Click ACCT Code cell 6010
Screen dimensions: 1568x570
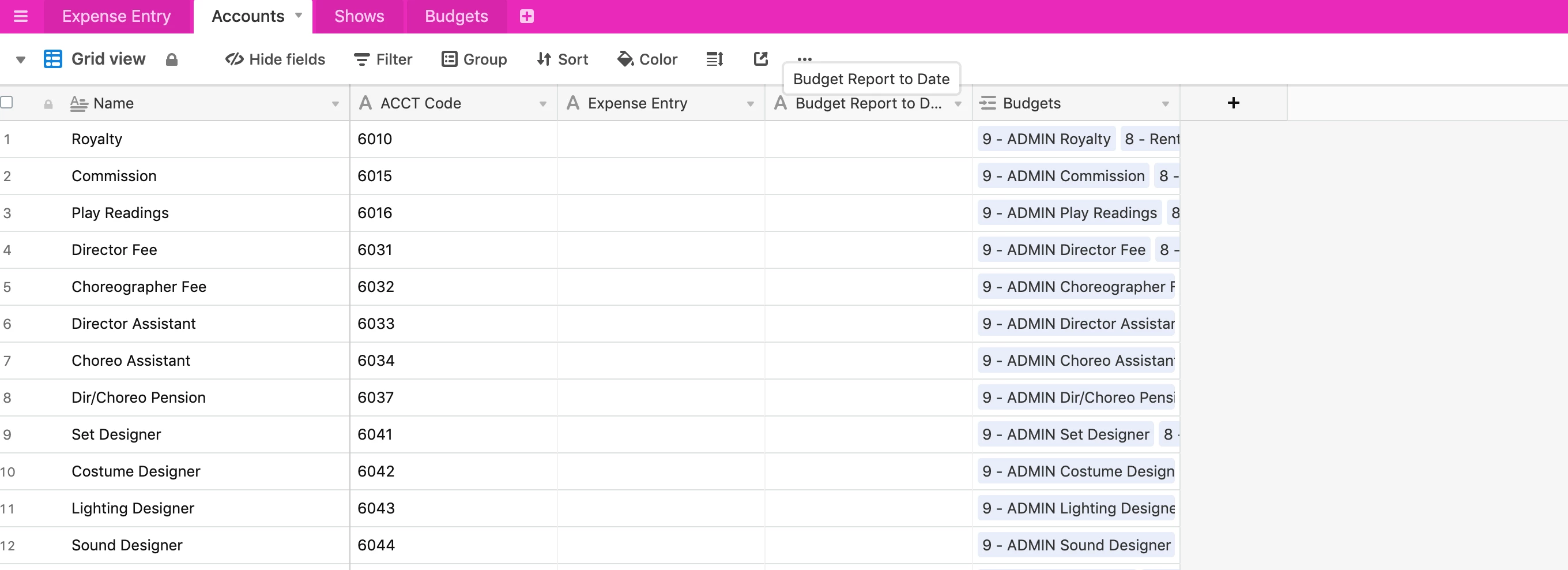pyautogui.click(x=454, y=139)
